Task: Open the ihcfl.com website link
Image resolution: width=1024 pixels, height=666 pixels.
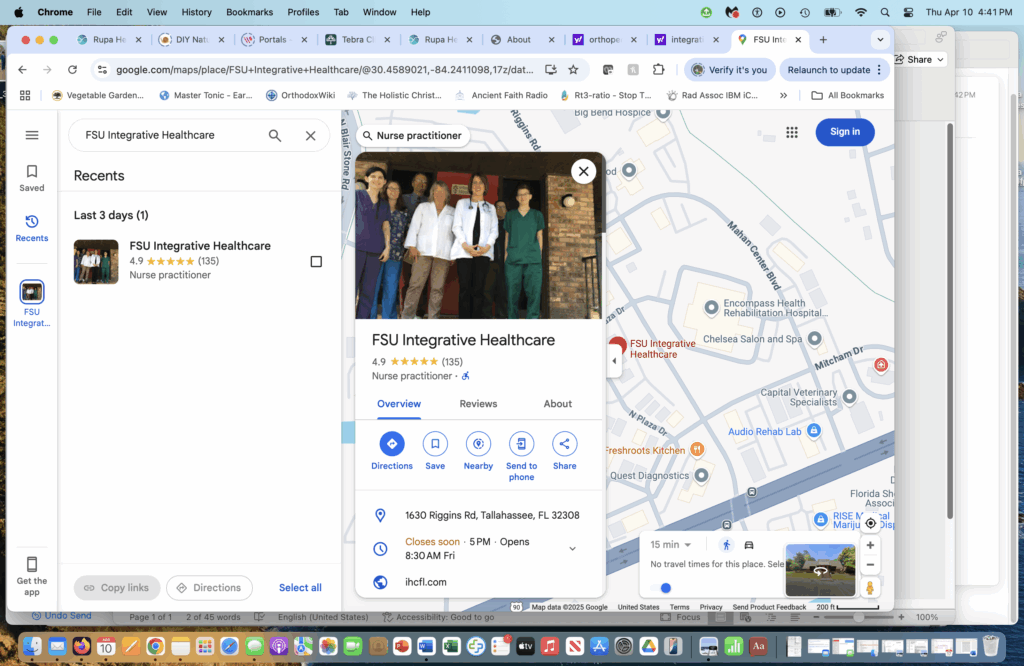Action: point(426,582)
